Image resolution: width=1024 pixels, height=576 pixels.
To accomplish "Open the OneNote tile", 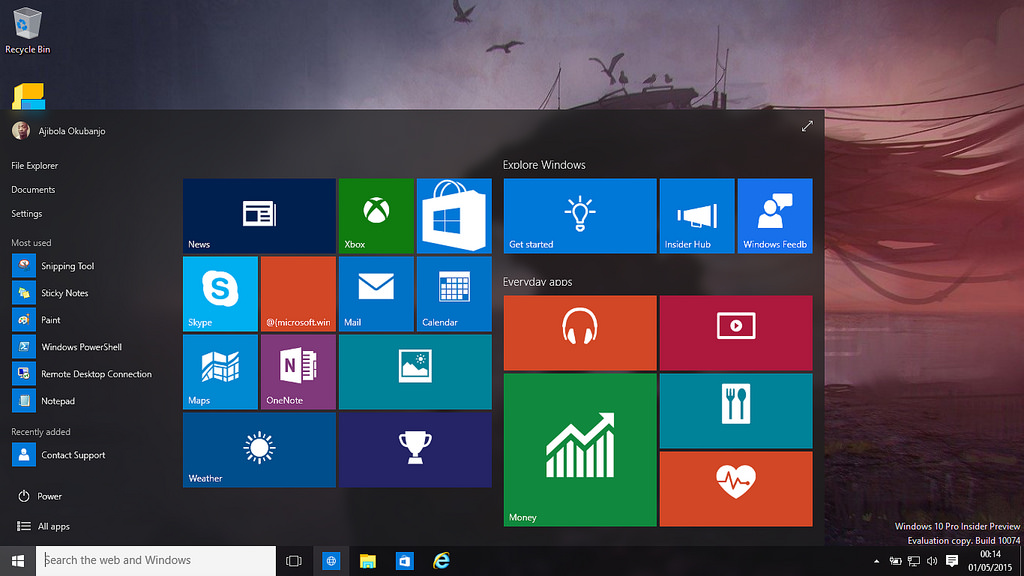I will pyautogui.click(x=298, y=372).
